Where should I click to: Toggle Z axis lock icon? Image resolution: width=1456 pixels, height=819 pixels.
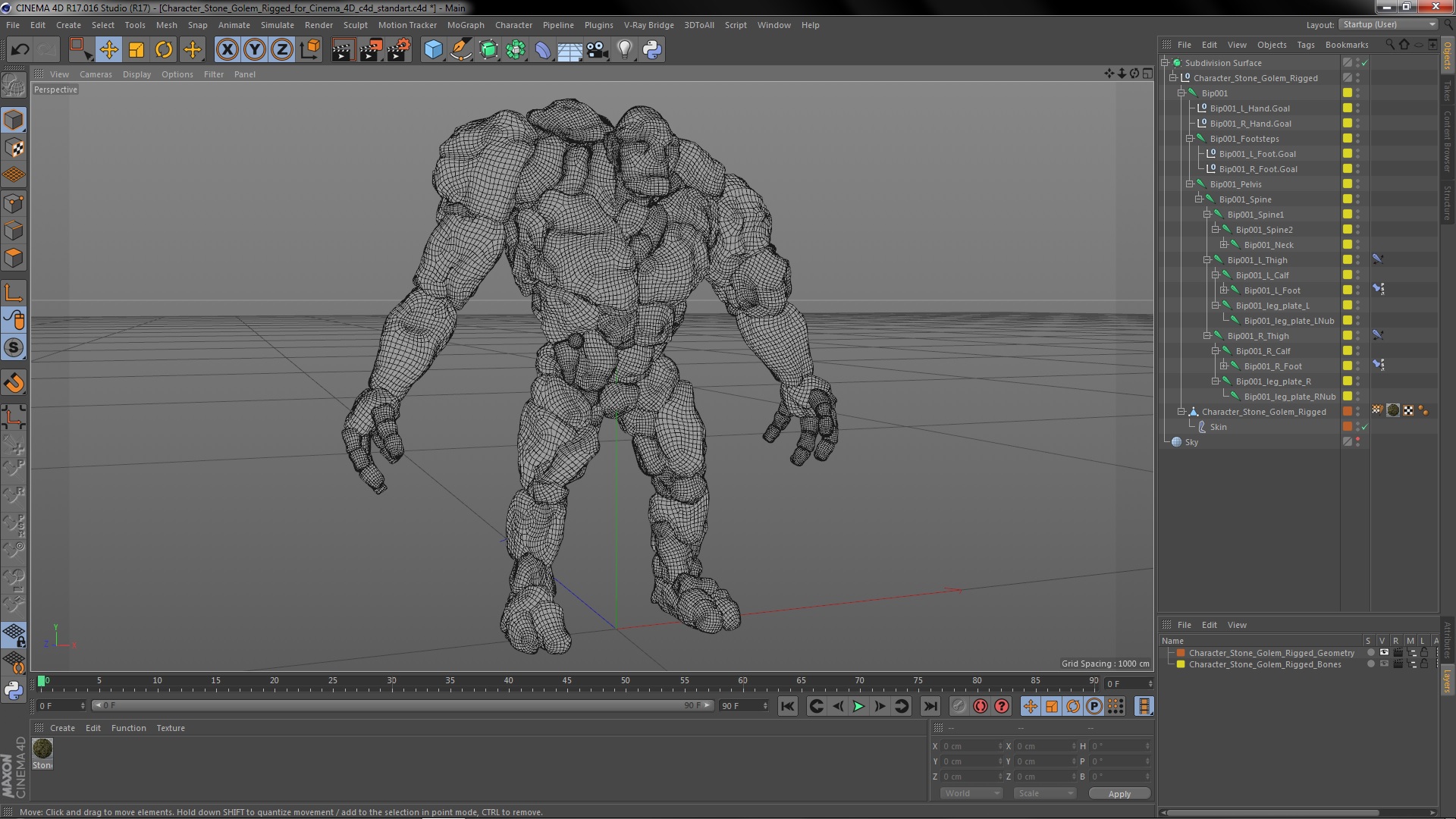282,50
